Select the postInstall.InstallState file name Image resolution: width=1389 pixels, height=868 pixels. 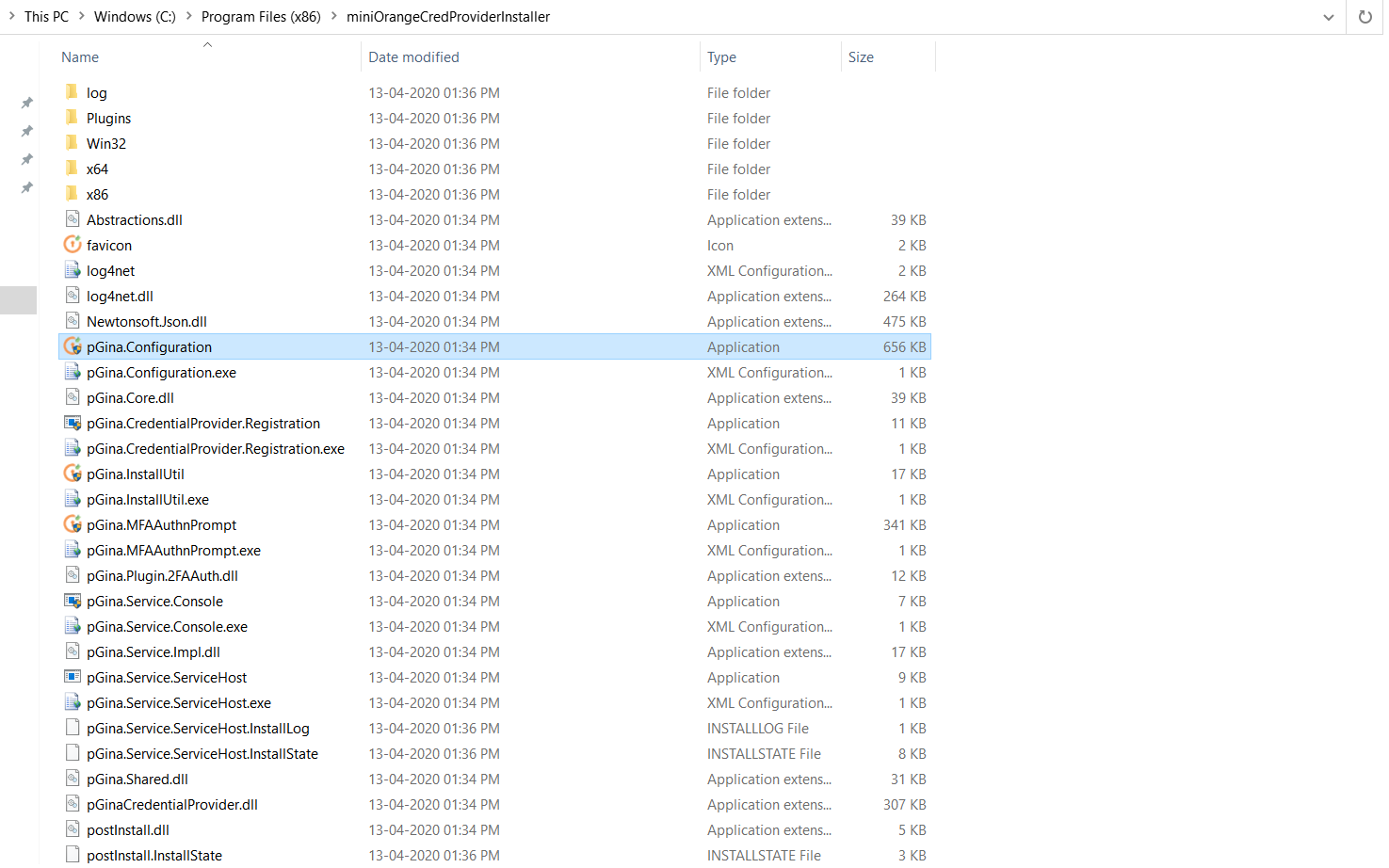click(154, 856)
